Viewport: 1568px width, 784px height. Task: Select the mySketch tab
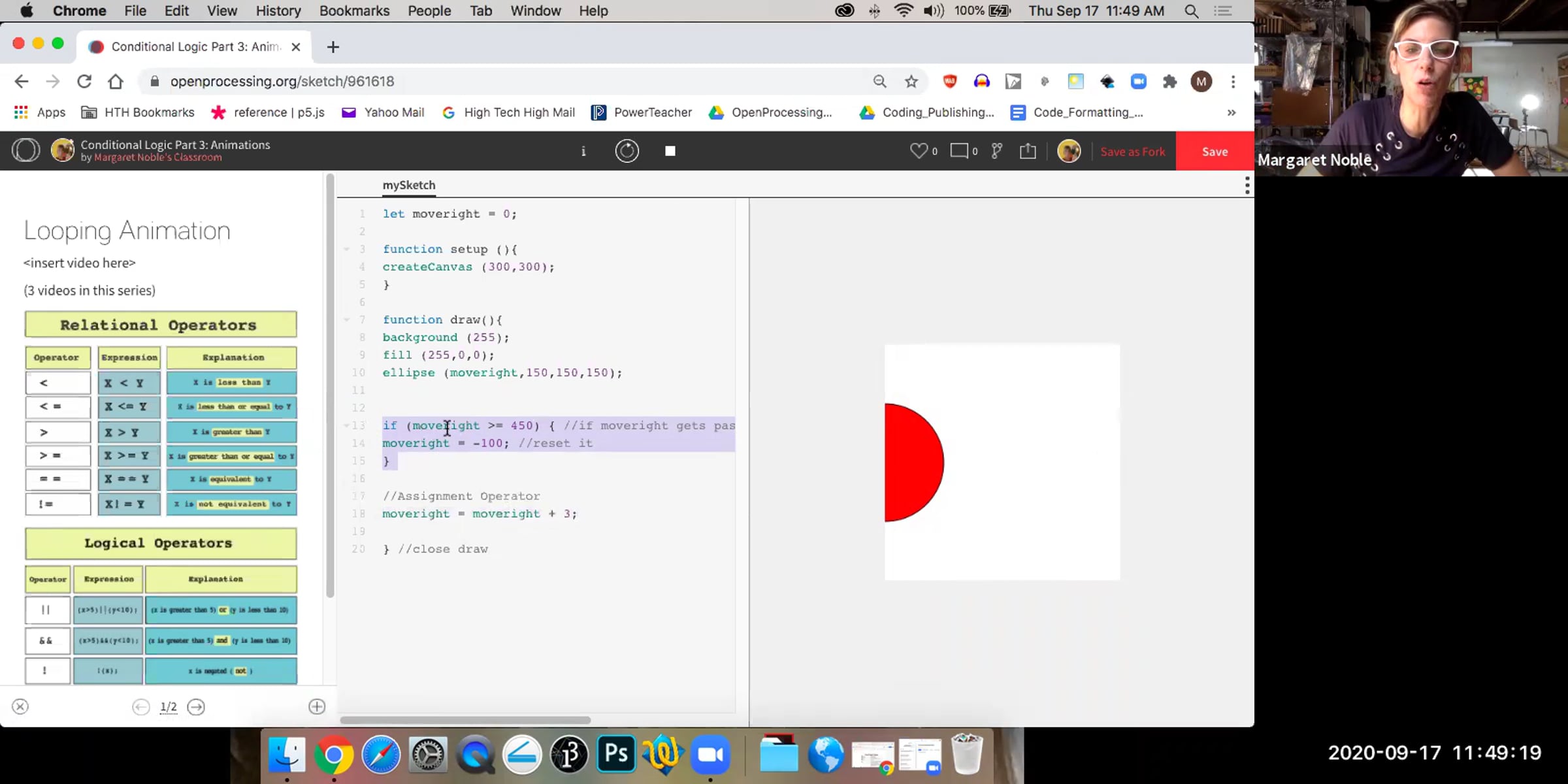point(408,185)
